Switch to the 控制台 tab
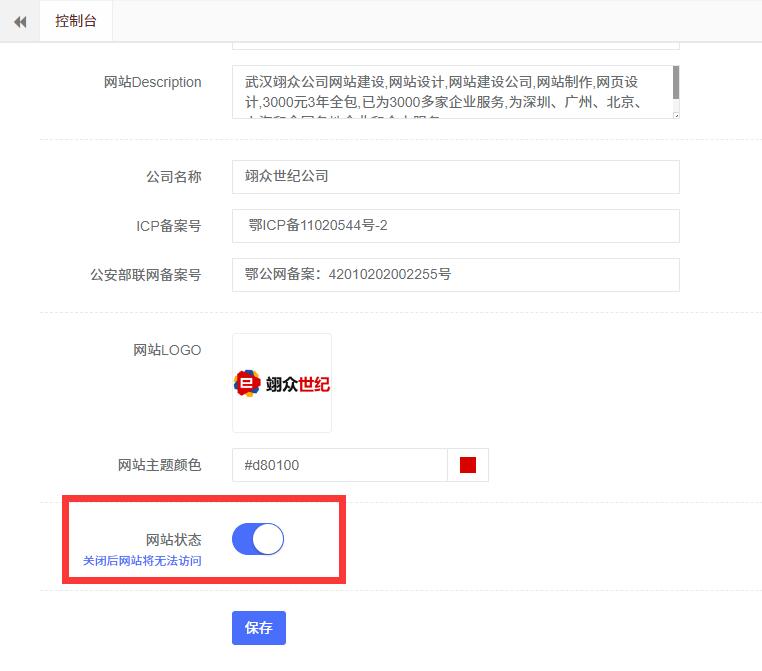Viewport: 762px width, 671px height. tap(76, 21)
